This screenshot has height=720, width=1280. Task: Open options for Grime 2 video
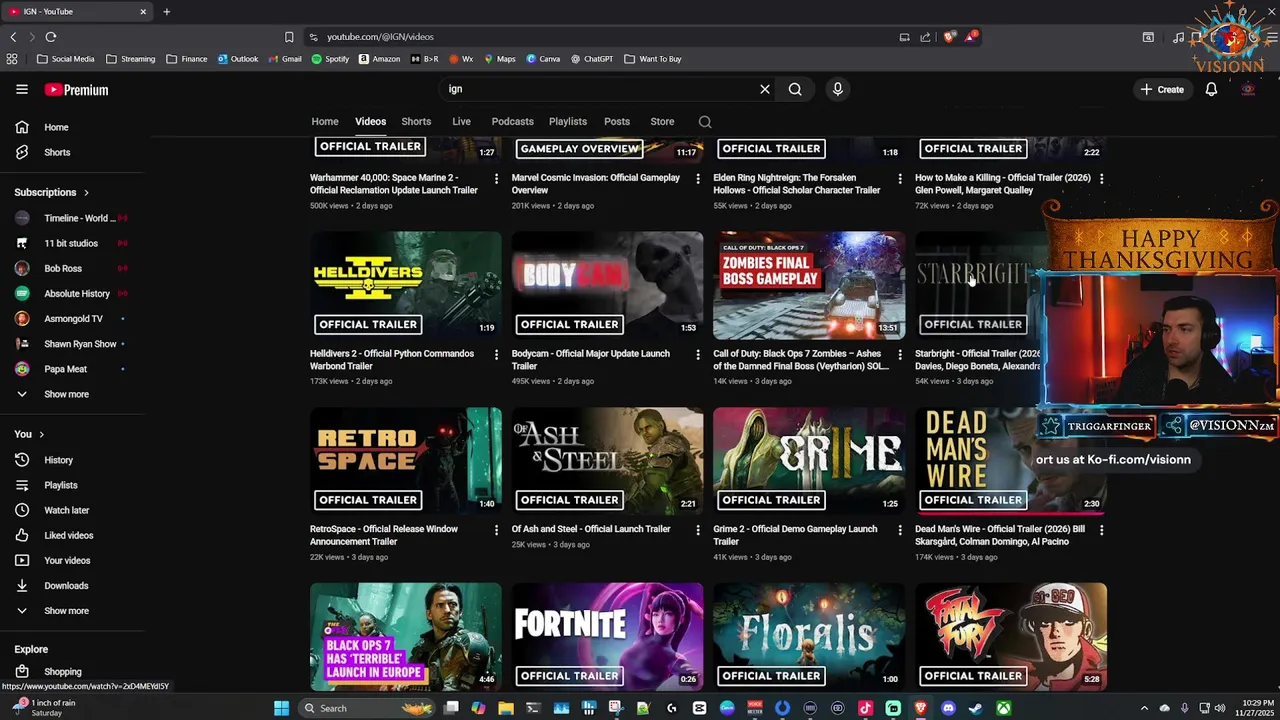[899, 530]
